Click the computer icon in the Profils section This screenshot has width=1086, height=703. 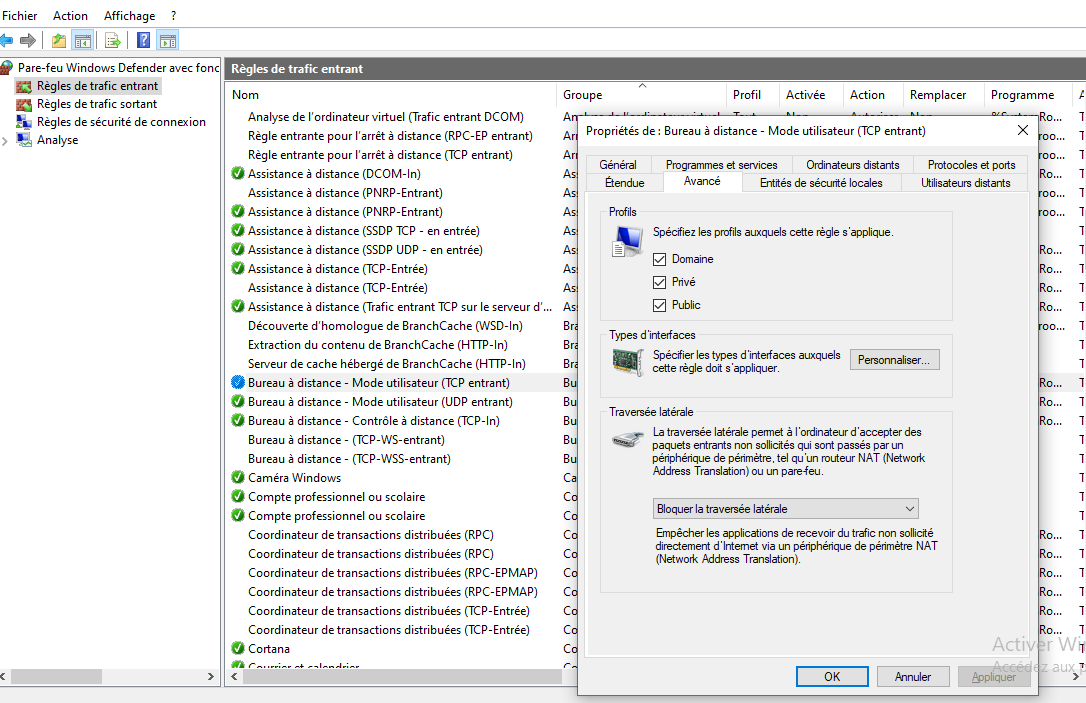click(627, 242)
